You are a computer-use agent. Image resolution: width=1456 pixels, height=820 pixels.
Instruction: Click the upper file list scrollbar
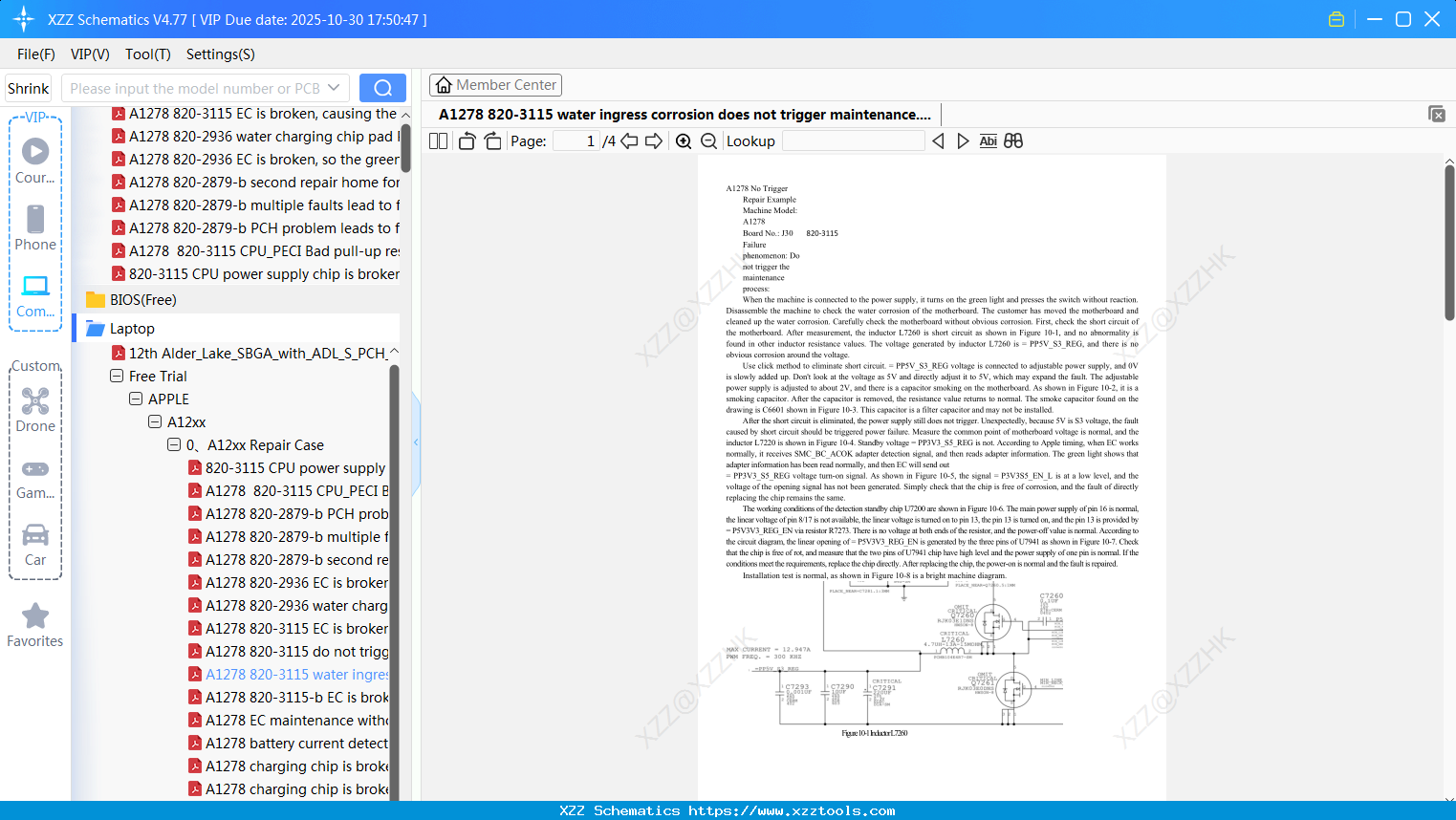pyautogui.click(x=405, y=147)
